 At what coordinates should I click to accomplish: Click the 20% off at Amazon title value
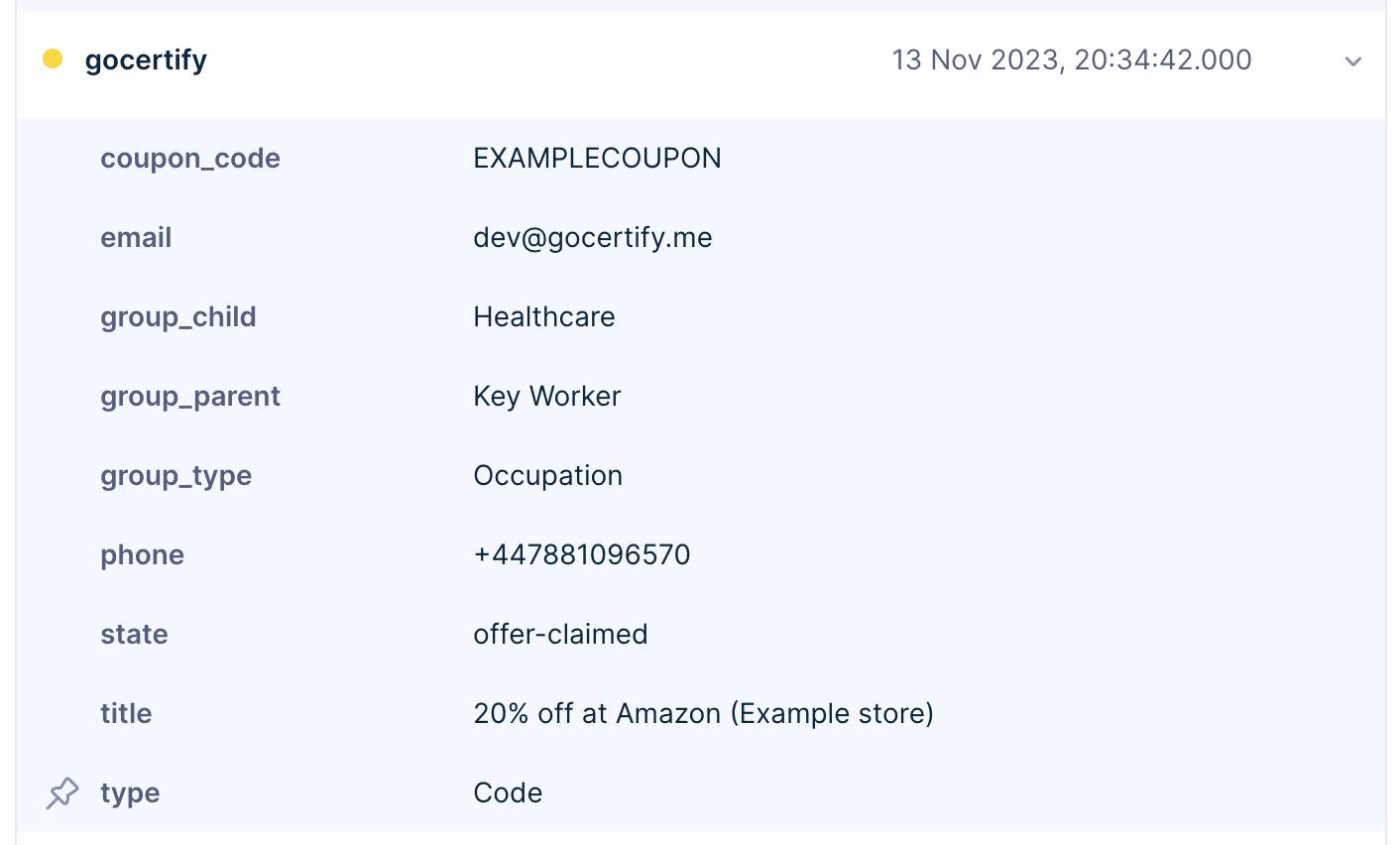pyautogui.click(x=704, y=714)
